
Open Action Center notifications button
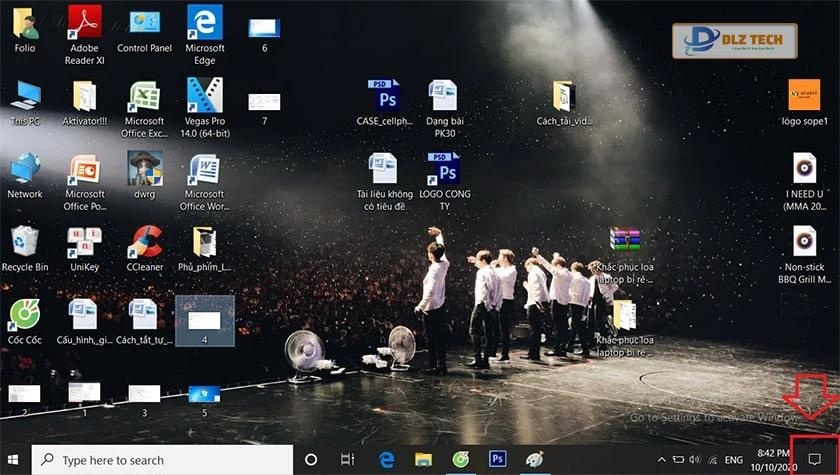click(x=814, y=459)
